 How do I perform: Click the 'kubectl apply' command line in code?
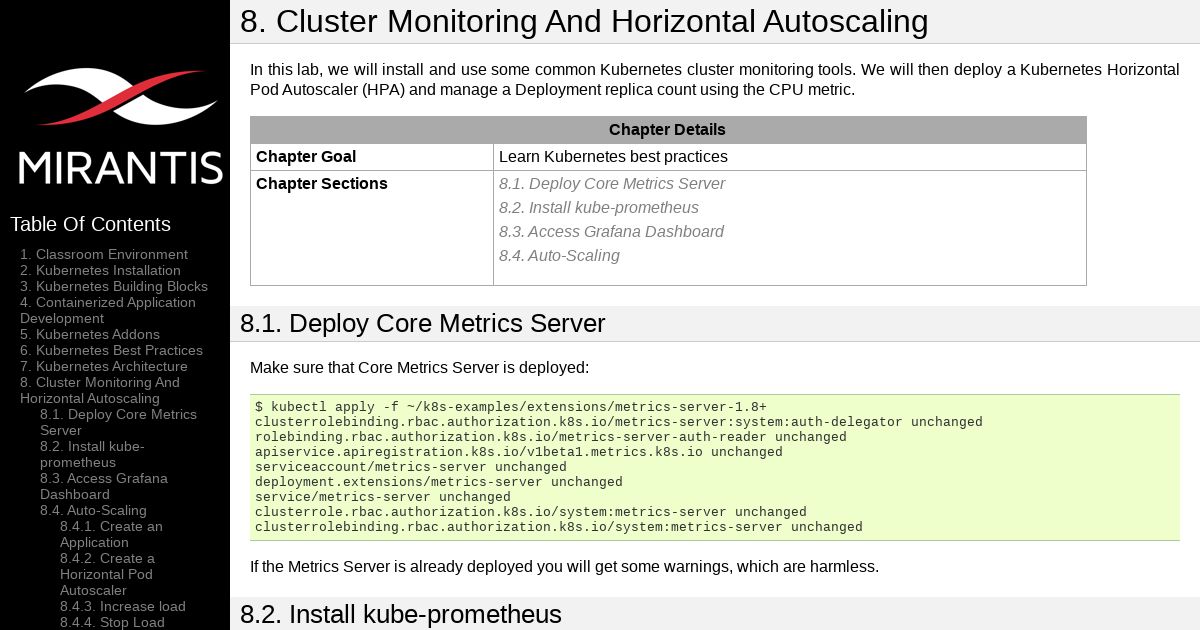[511, 407]
